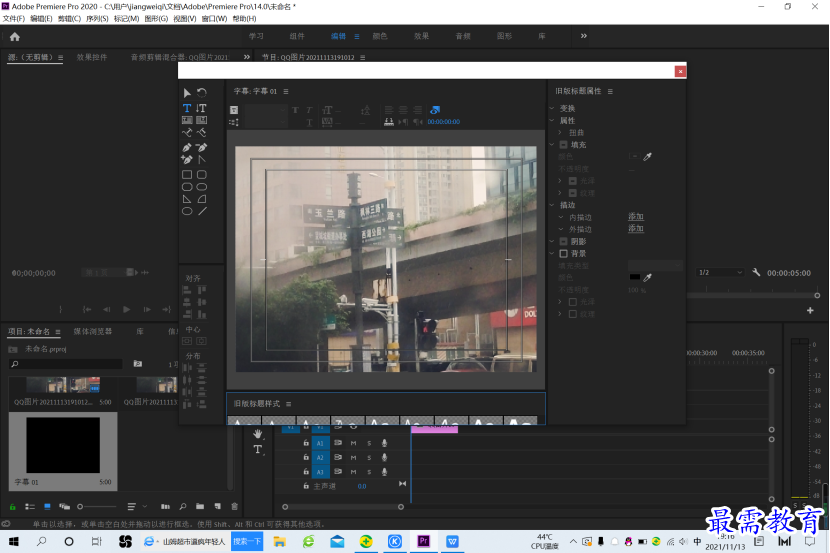This screenshot has width=830, height=553.
Task: Open the 剪辑(C) menu
Action: coord(69,19)
